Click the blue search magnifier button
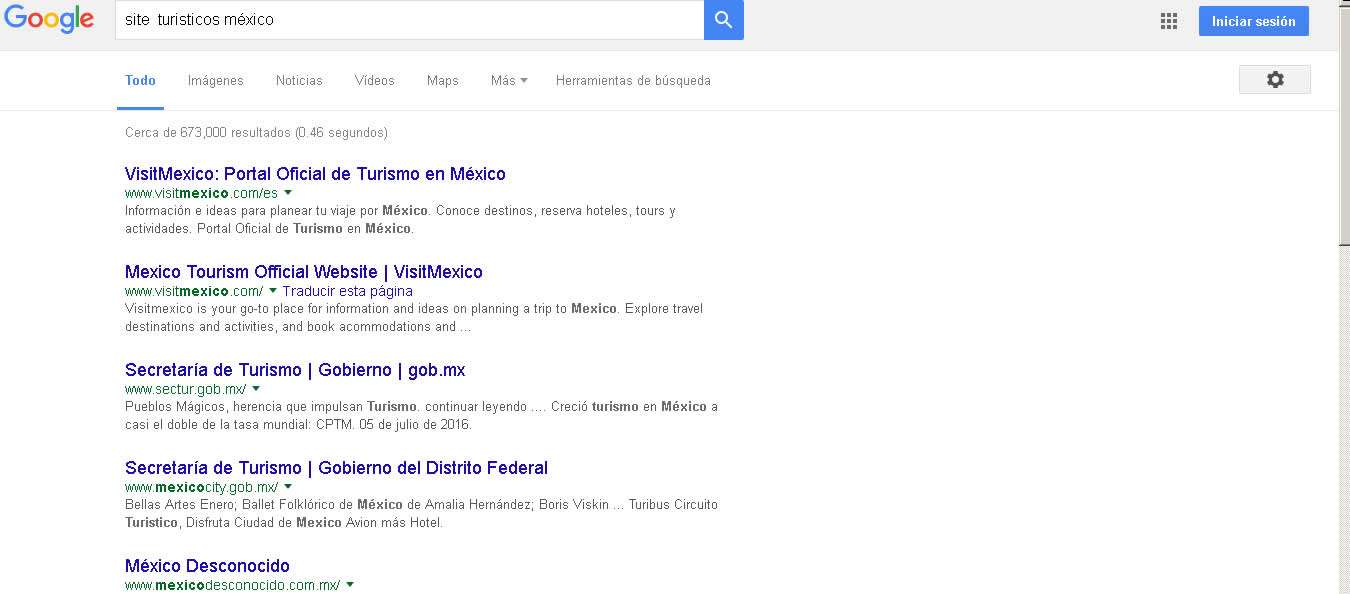Viewport: 1350px width, 594px height. point(724,20)
